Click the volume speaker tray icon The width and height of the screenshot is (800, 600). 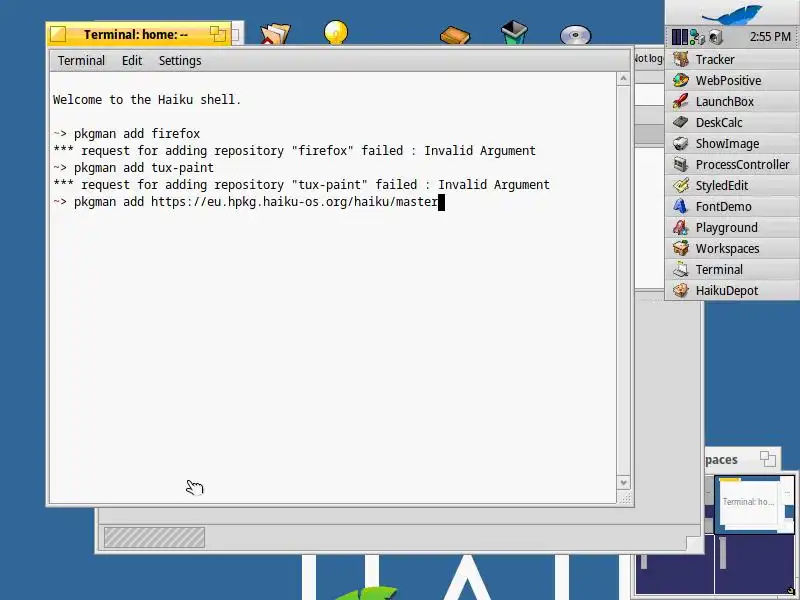point(715,37)
